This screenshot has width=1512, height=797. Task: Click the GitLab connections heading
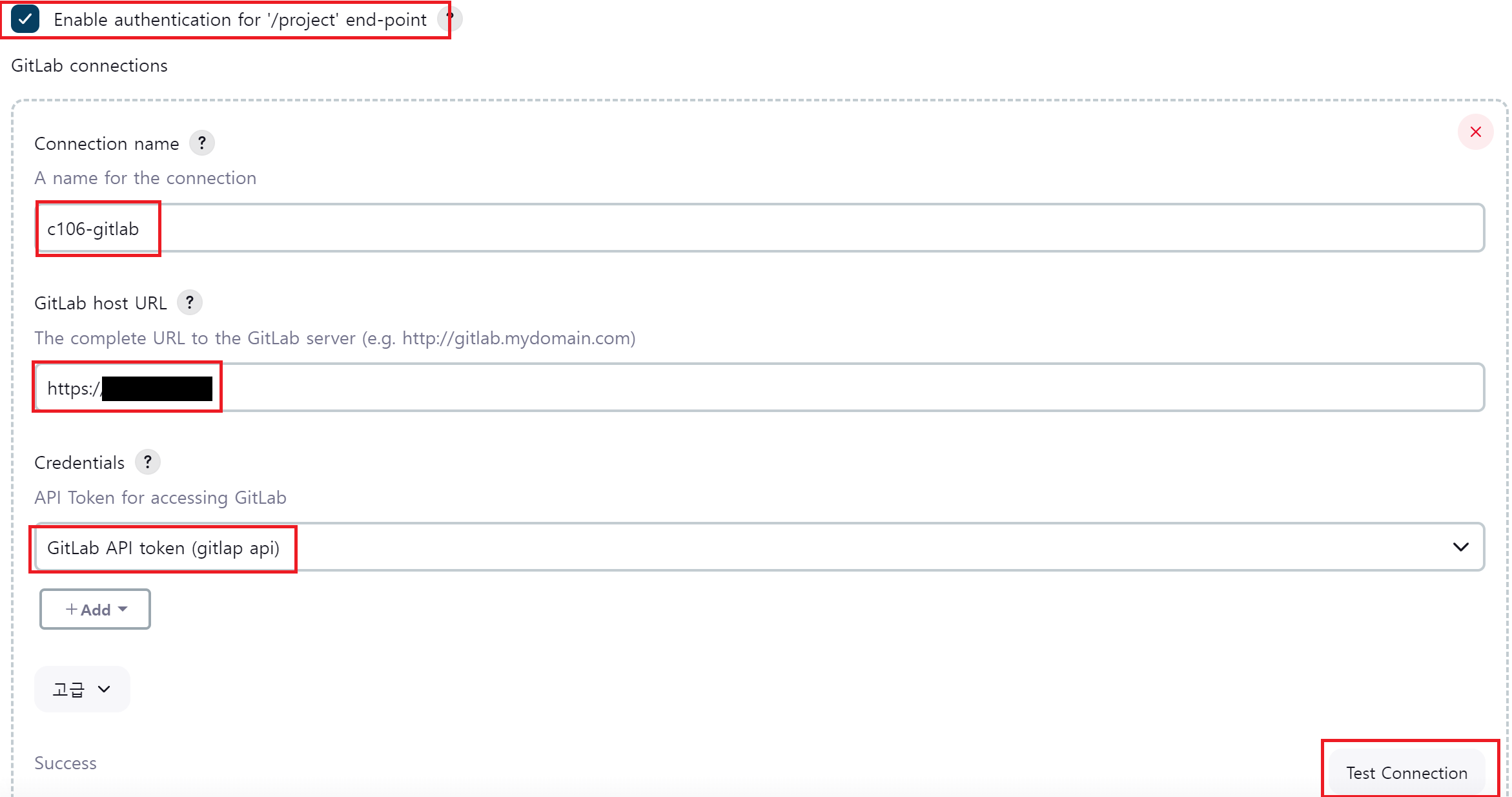89,65
